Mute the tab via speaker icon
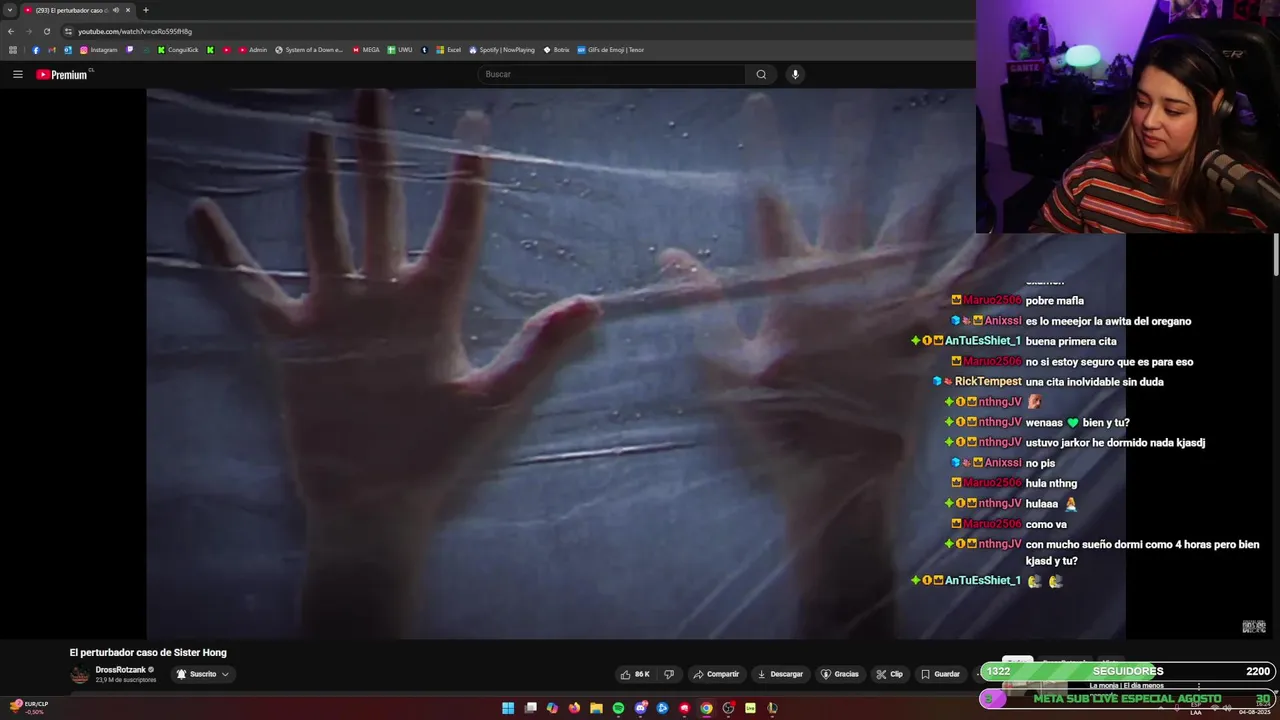 click(x=116, y=10)
